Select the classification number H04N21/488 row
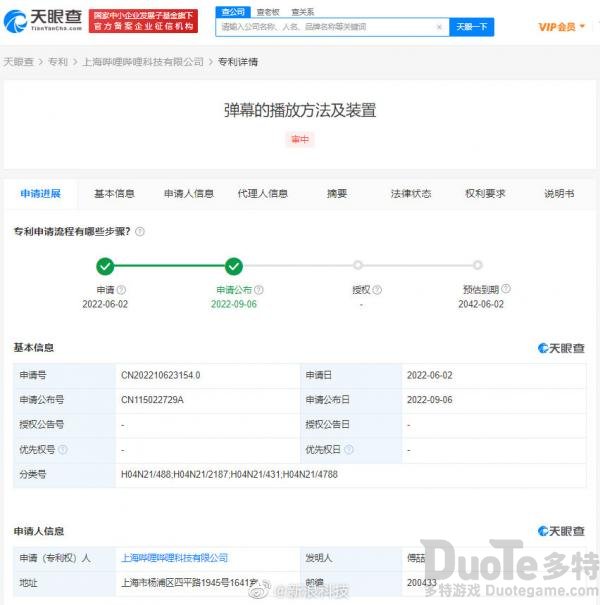Screen dimensions: 600x605 pos(300,475)
